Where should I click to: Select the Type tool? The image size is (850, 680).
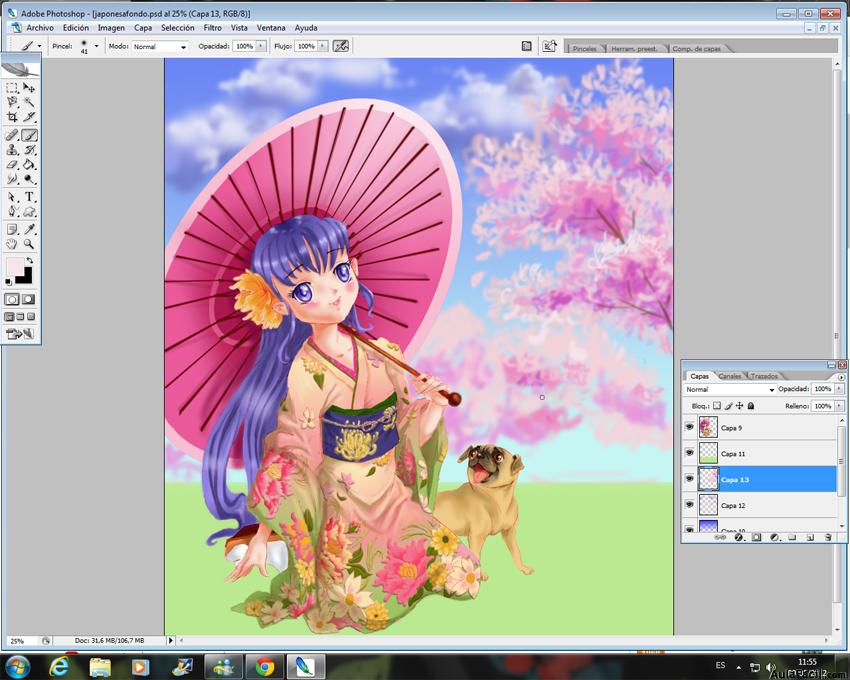click(x=29, y=197)
